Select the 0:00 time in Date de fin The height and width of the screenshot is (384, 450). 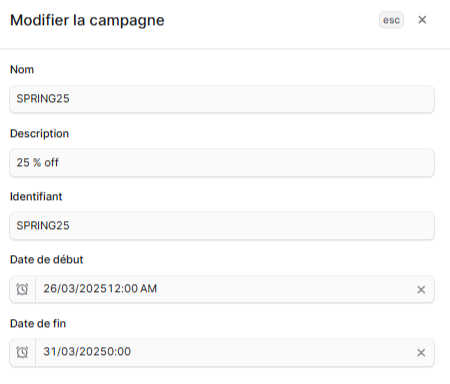pos(119,352)
